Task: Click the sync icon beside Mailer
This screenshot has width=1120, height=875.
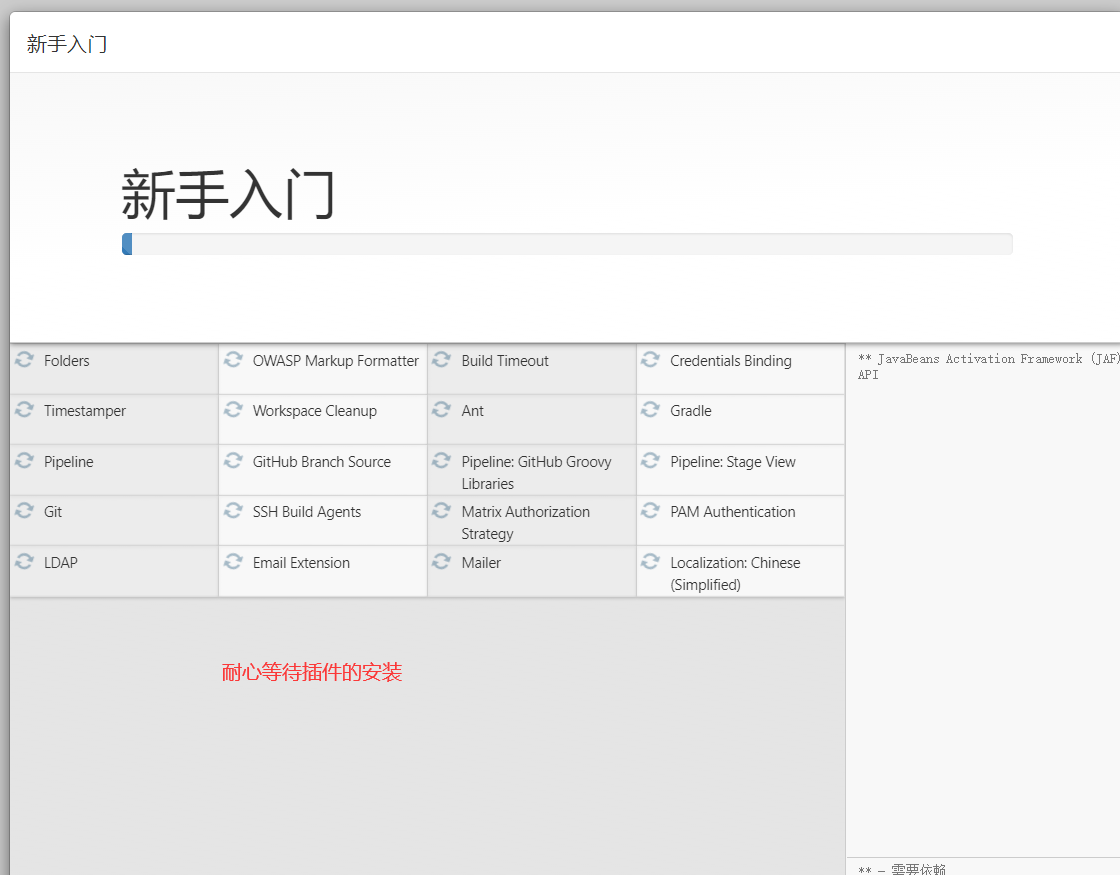Action: pos(441,561)
